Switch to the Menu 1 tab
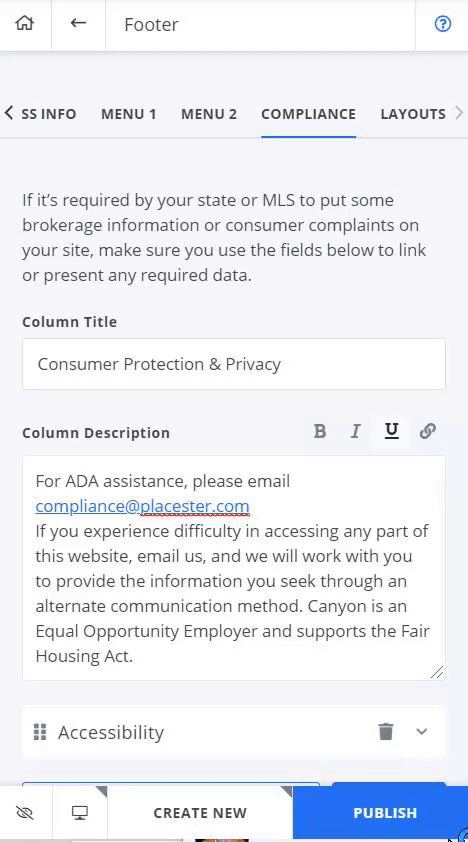 129,114
